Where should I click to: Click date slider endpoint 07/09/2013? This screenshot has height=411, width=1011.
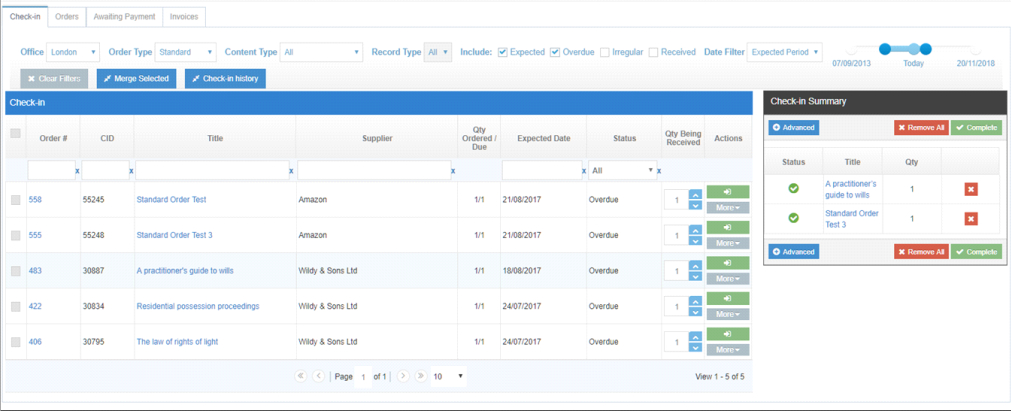pyautogui.click(x=851, y=50)
